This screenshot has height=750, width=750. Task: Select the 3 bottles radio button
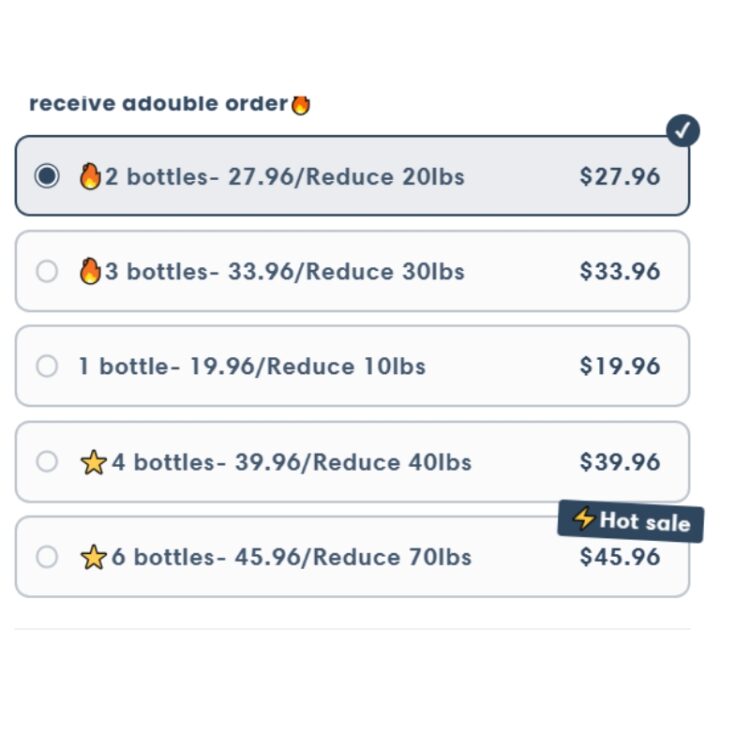point(47,271)
